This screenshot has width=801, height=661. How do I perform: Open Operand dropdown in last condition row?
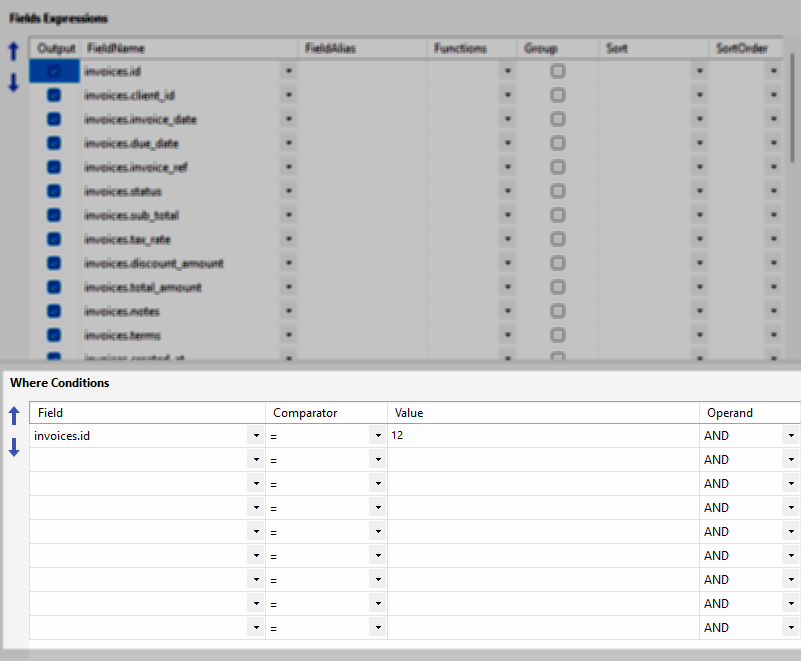(791, 627)
